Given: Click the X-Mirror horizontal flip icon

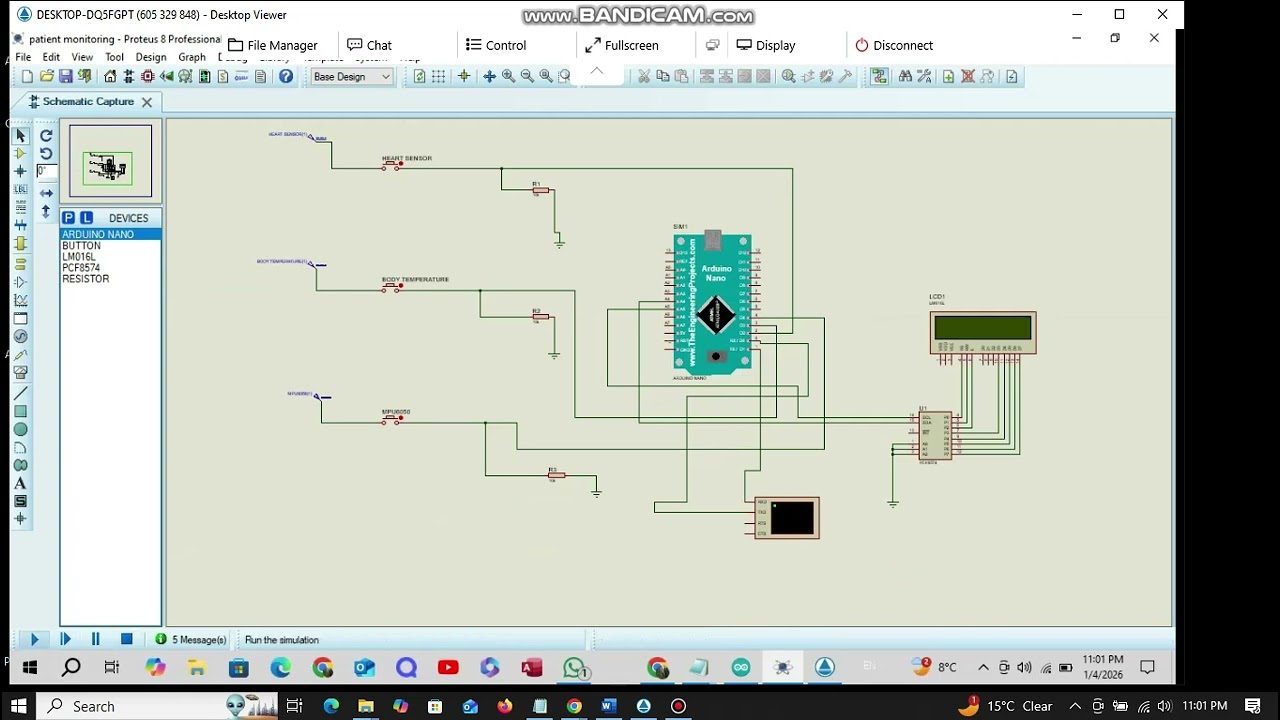Looking at the screenshot, I should pyautogui.click(x=46, y=193).
